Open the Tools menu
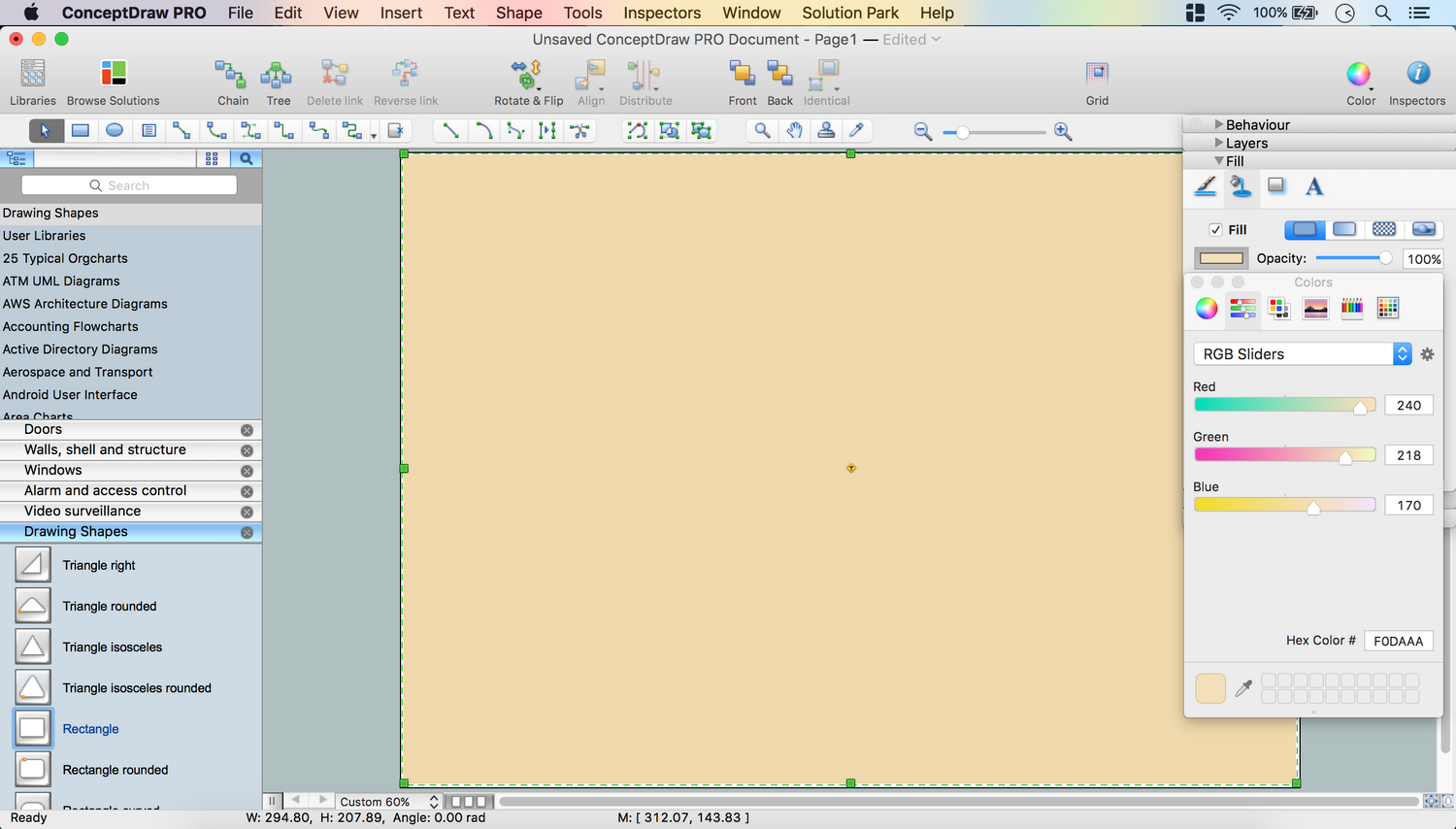The image size is (1456, 829). (x=583, y=13)
